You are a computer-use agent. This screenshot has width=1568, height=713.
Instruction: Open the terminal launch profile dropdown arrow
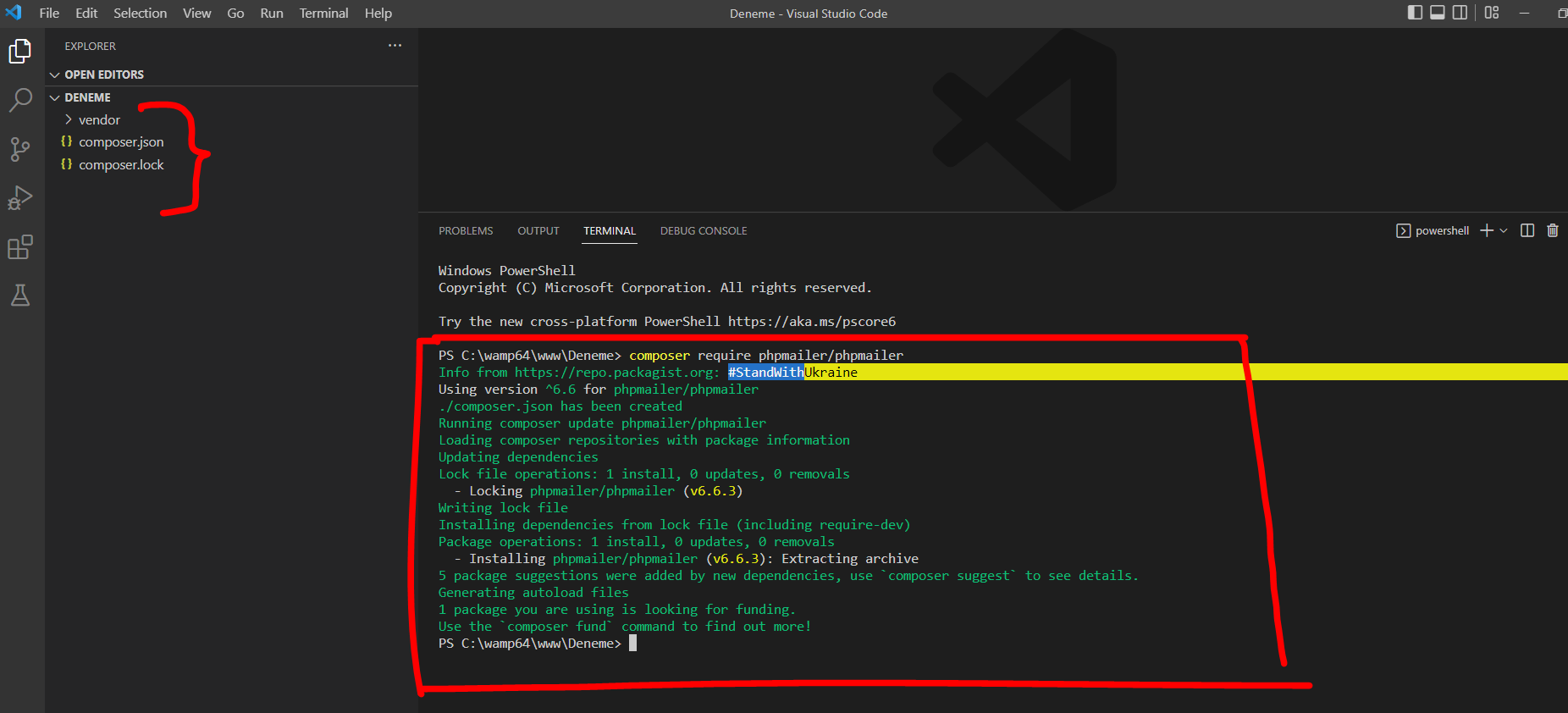(x=1504, y=230)
